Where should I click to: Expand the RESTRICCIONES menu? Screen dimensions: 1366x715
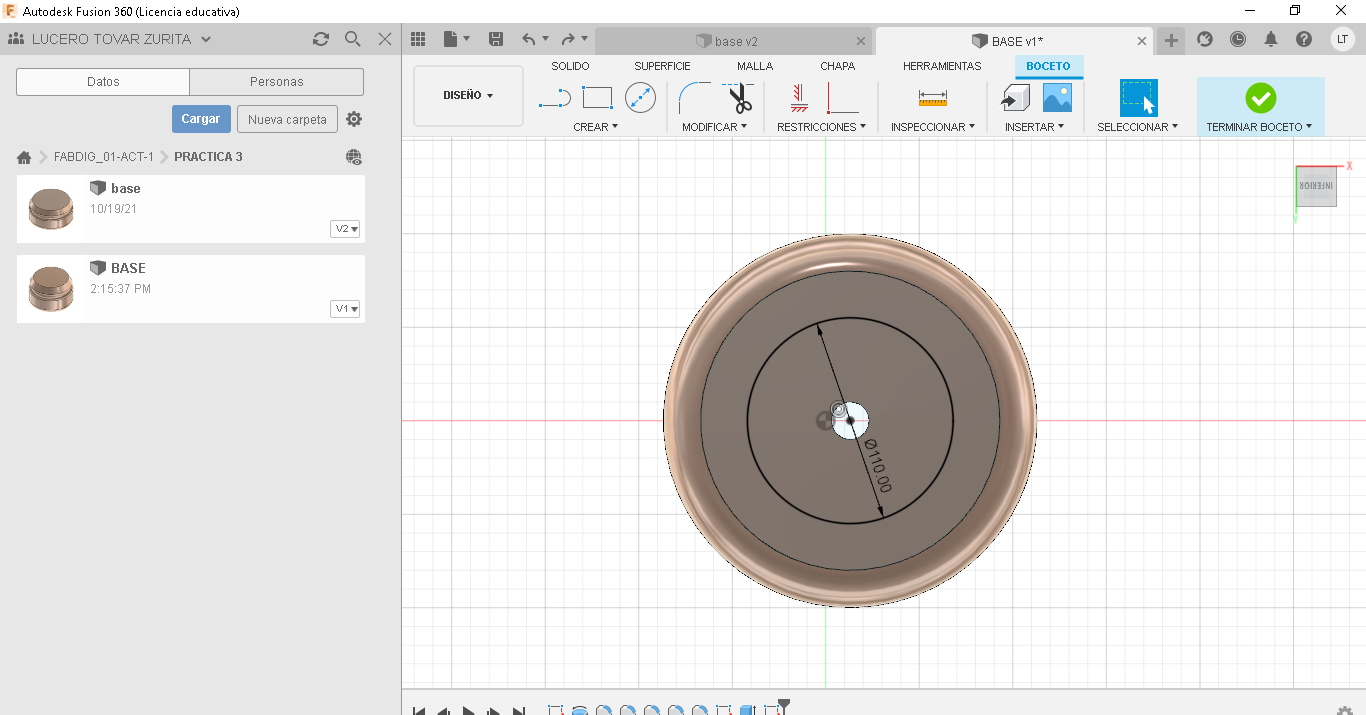pos(822,127)
